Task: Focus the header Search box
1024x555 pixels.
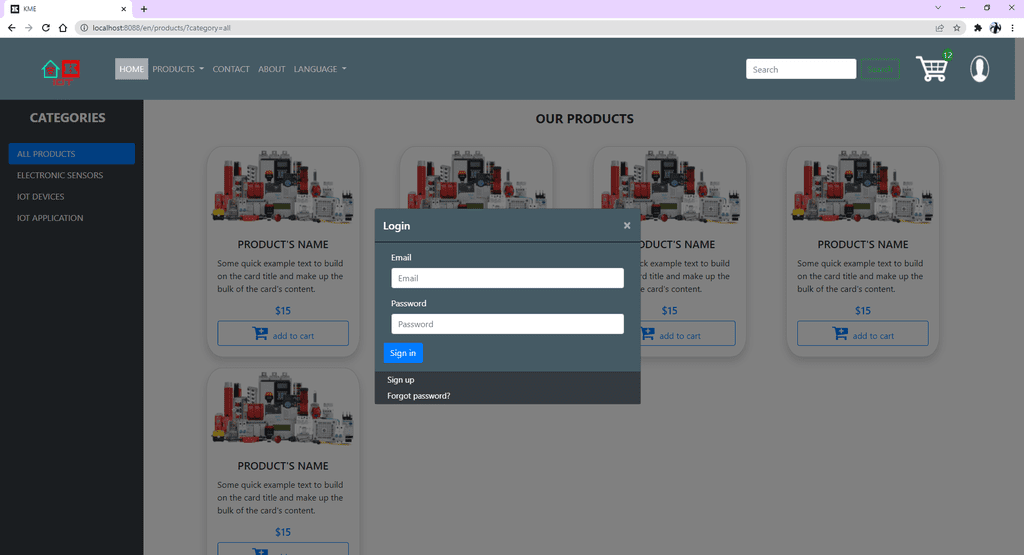Action: 801,69
